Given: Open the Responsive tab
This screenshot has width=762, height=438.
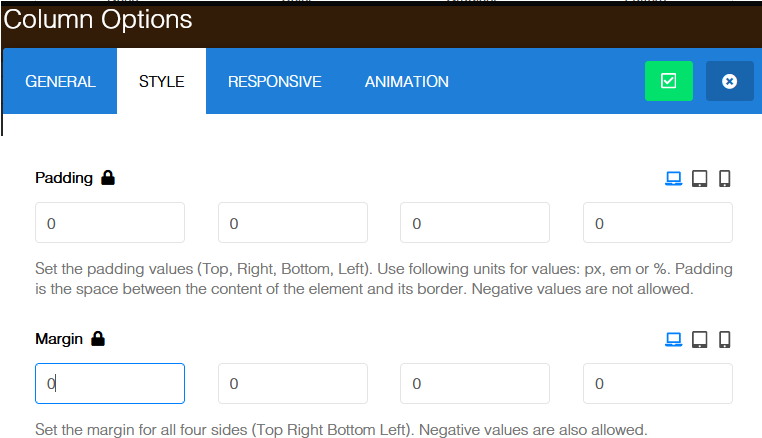Looking at the screenshot, I should coord(274,82).
